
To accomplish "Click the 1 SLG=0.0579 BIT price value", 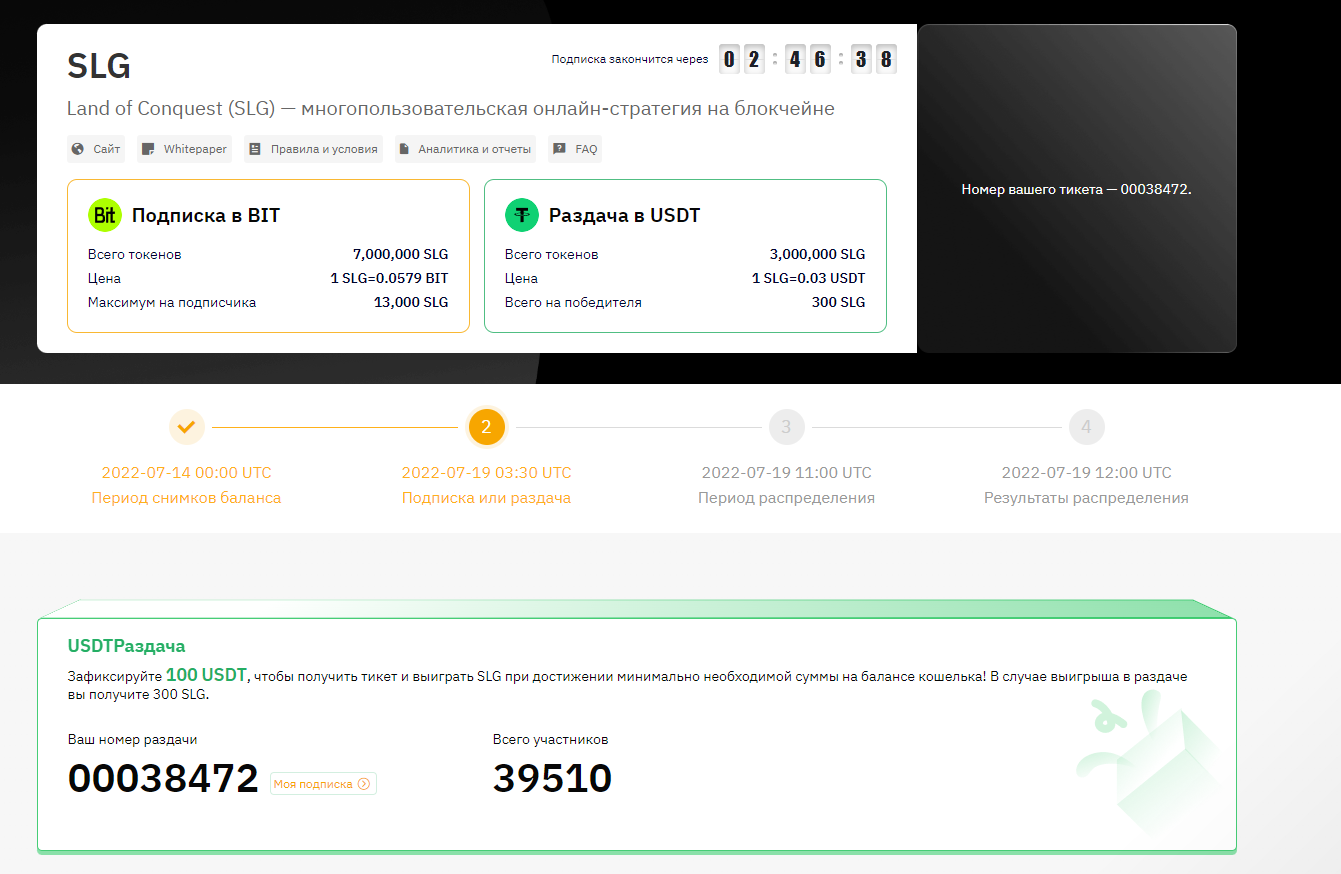I will (389, 278).
